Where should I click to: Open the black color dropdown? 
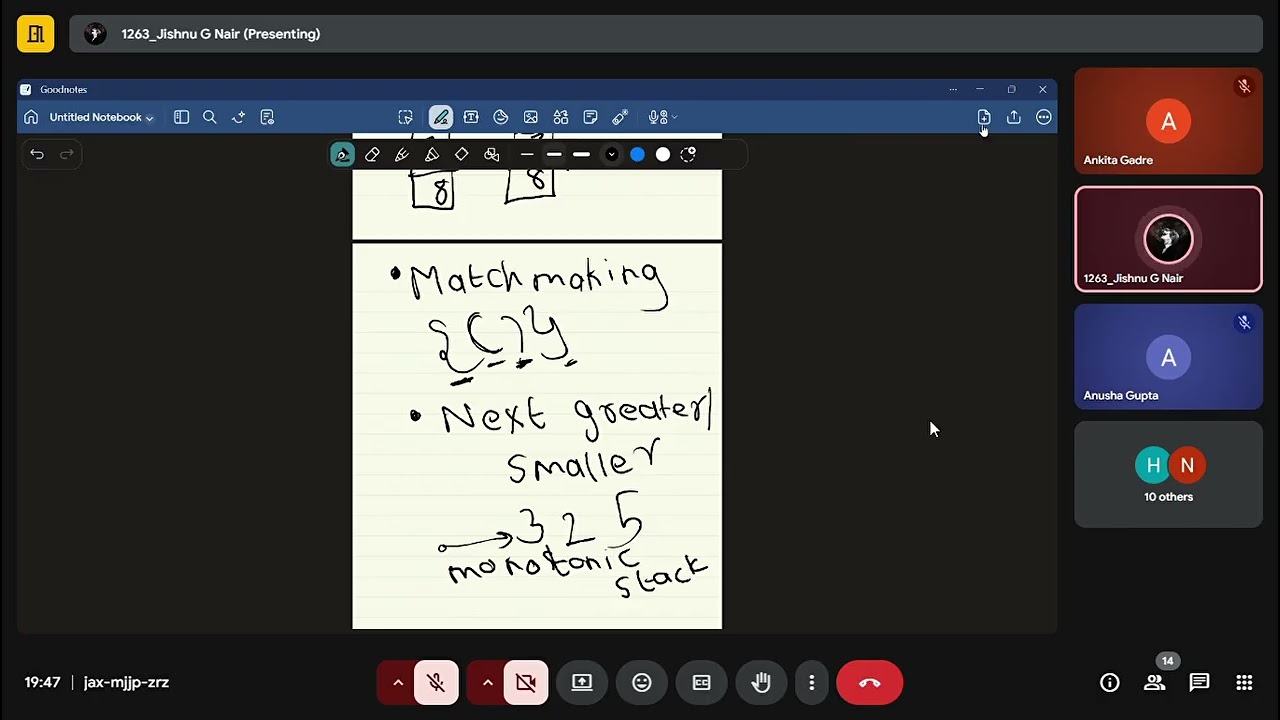(611, 154)
